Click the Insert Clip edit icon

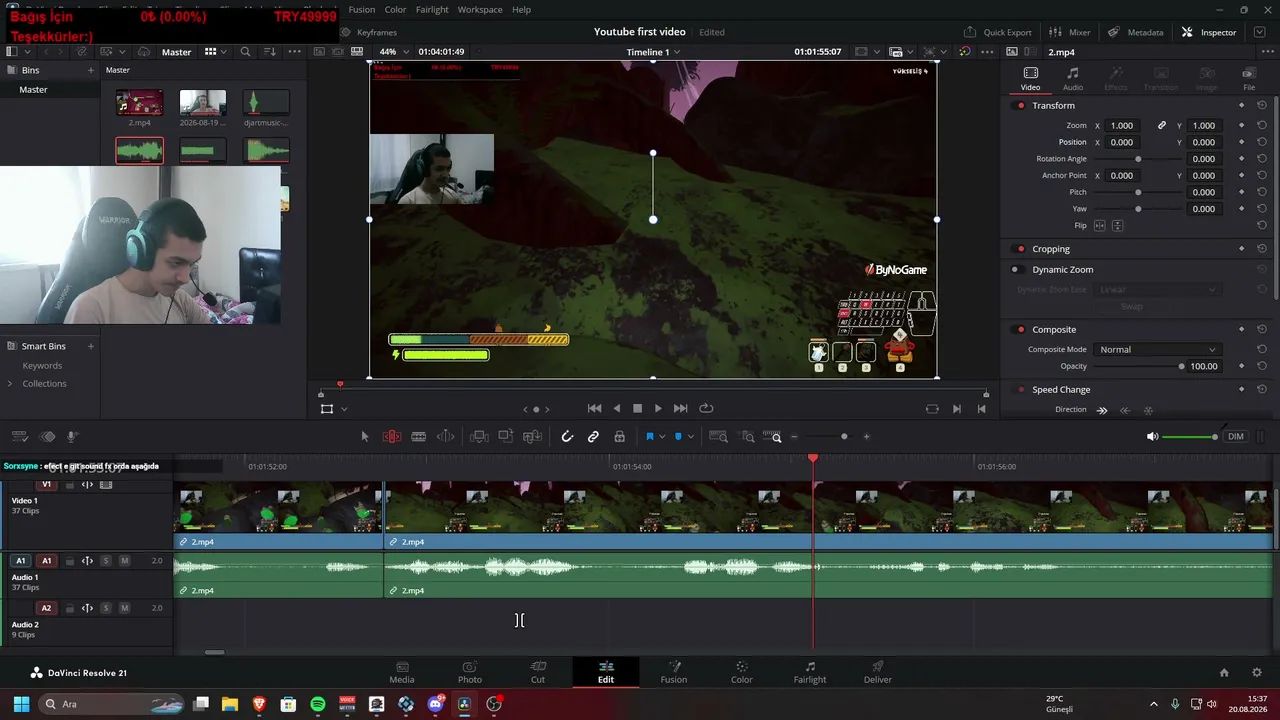[x=480, y=436]
